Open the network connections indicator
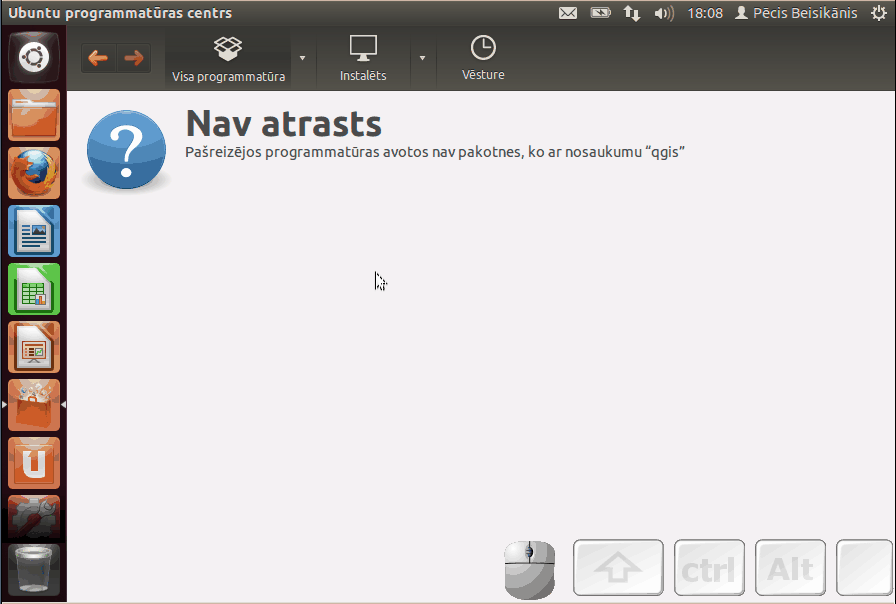This screenshot has height=604, width=896. pos(631,13)
